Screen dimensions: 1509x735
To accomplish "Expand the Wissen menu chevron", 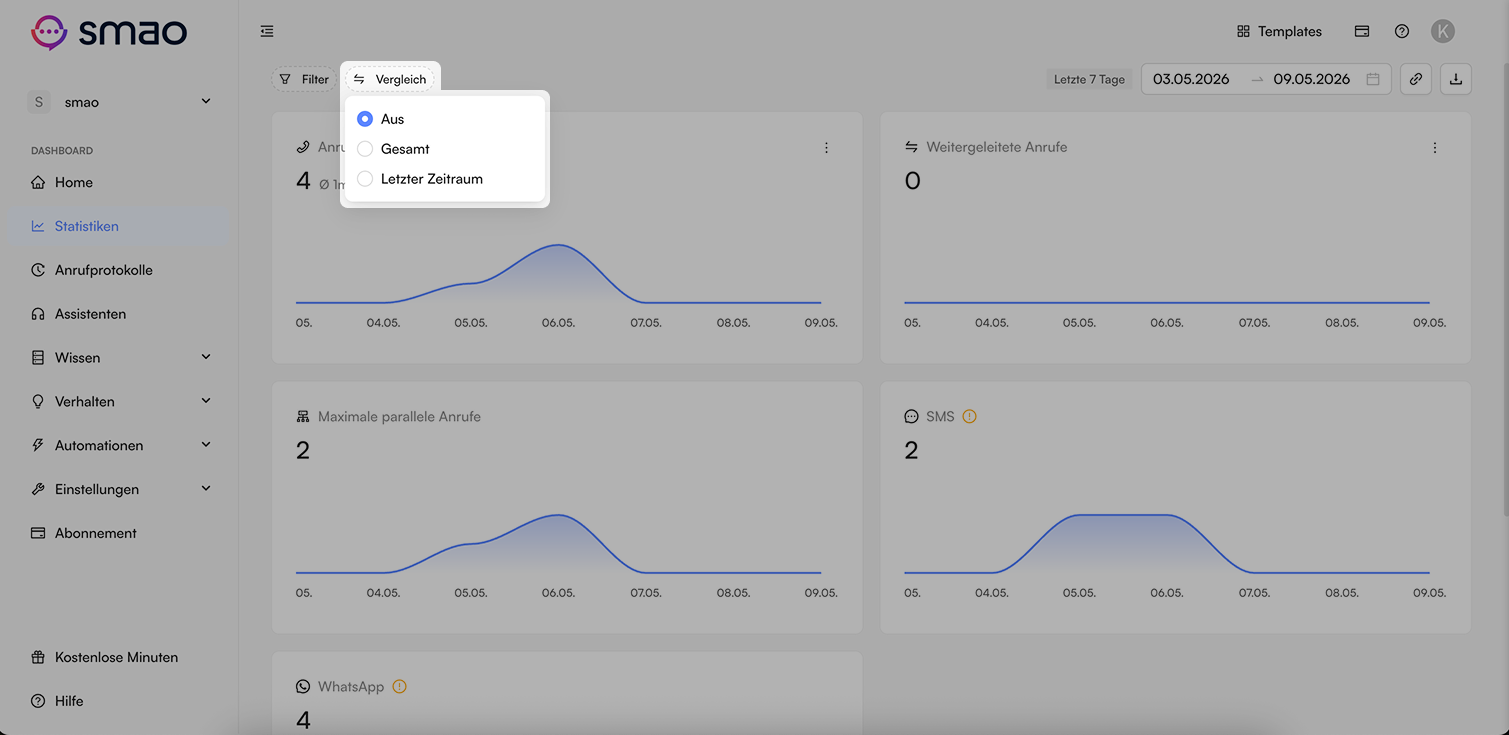I will (x=206, y=357).
